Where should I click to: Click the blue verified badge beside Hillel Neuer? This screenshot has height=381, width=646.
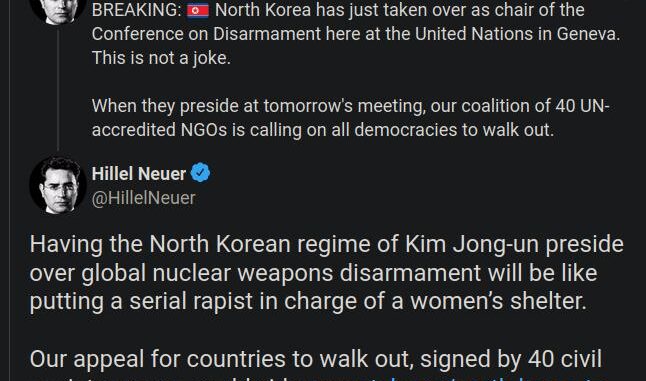(x=200, y=173)
